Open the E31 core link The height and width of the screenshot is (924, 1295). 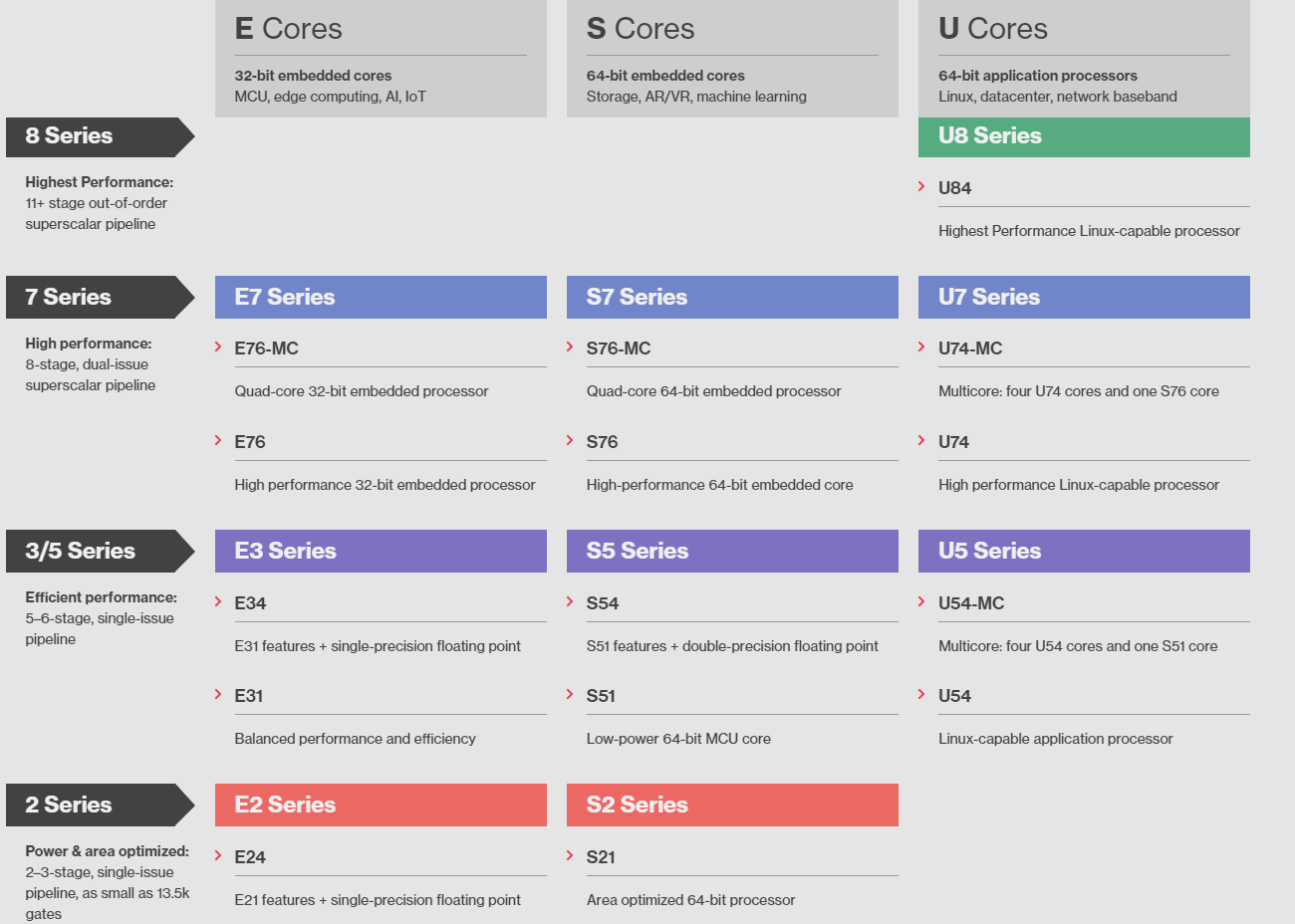click(x=249, y=696)
